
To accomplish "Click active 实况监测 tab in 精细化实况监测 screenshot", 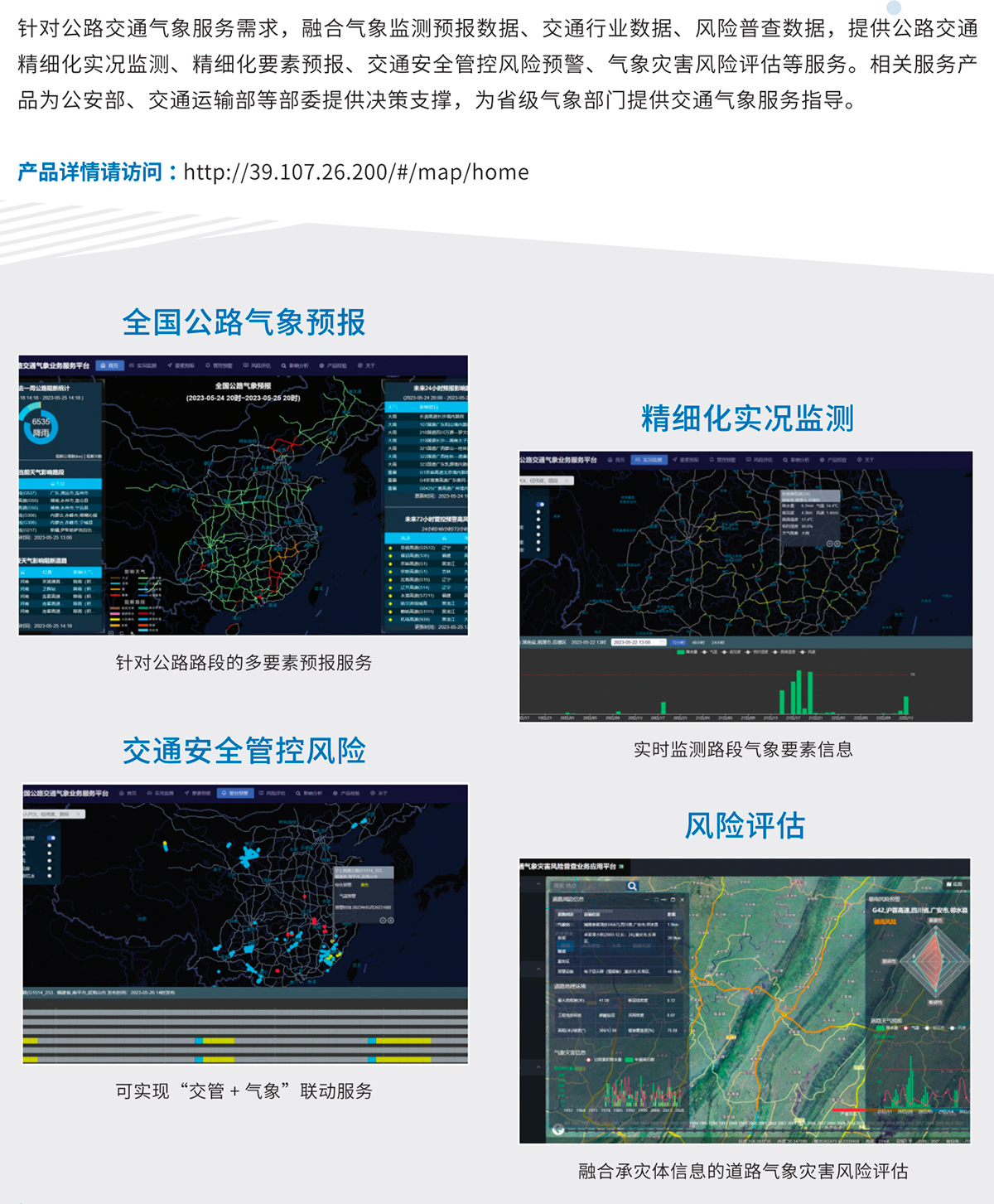I will point(649,460).
